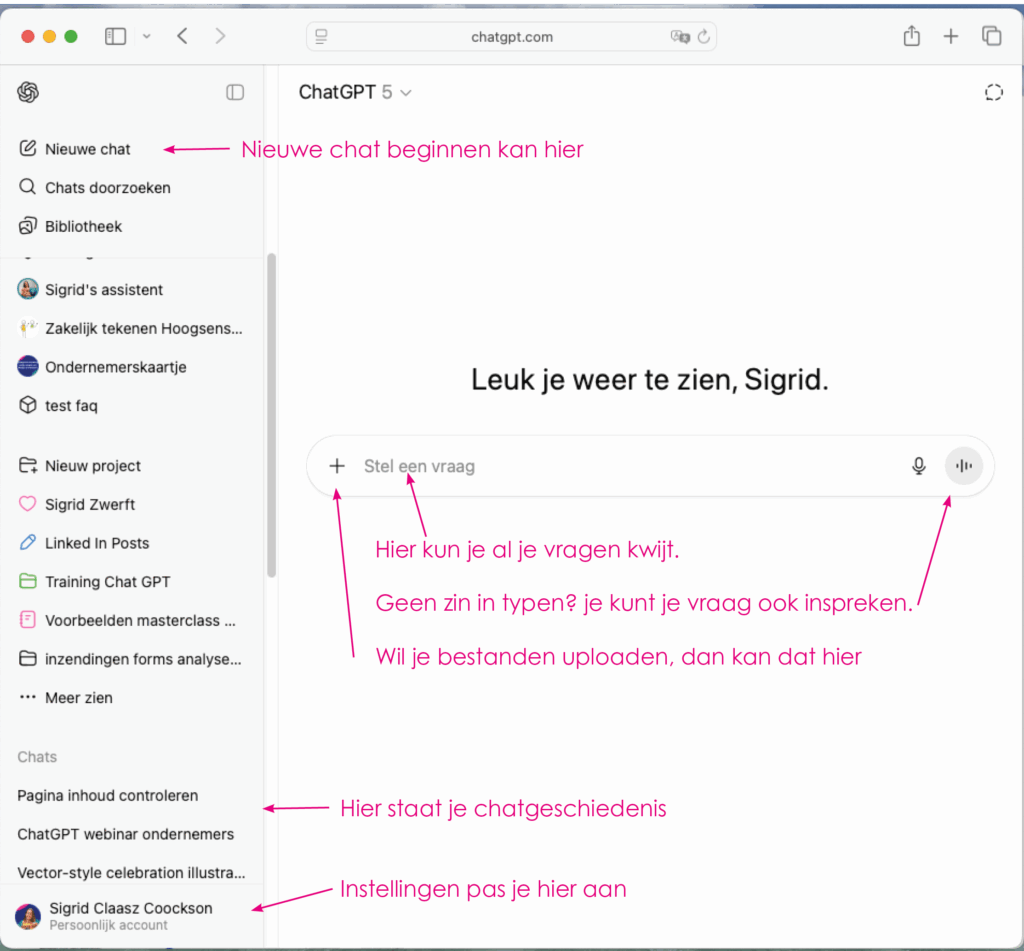Screen dimensions: 1024x951
Task: Open chat ChatGPT webinar ondernemers
Action: point(125,834)
